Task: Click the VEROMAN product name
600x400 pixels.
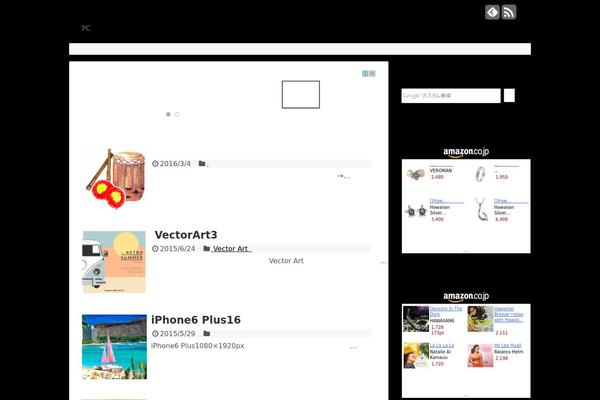Action: [440, 171]
